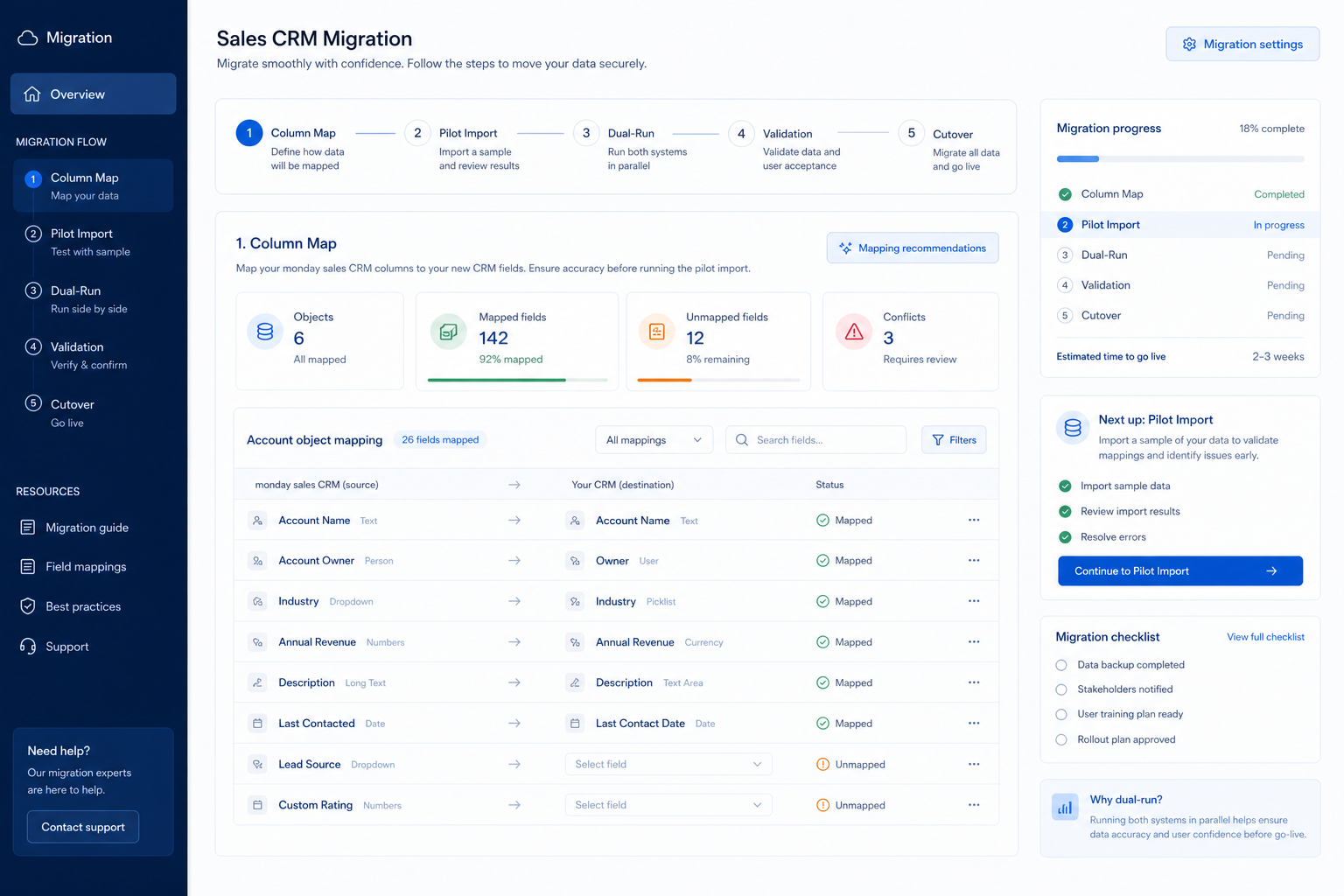Open Column Map in Migration Flow sidebar
Screen dimensions: 1344x896
pyautogui.click(x=93, y=185)
